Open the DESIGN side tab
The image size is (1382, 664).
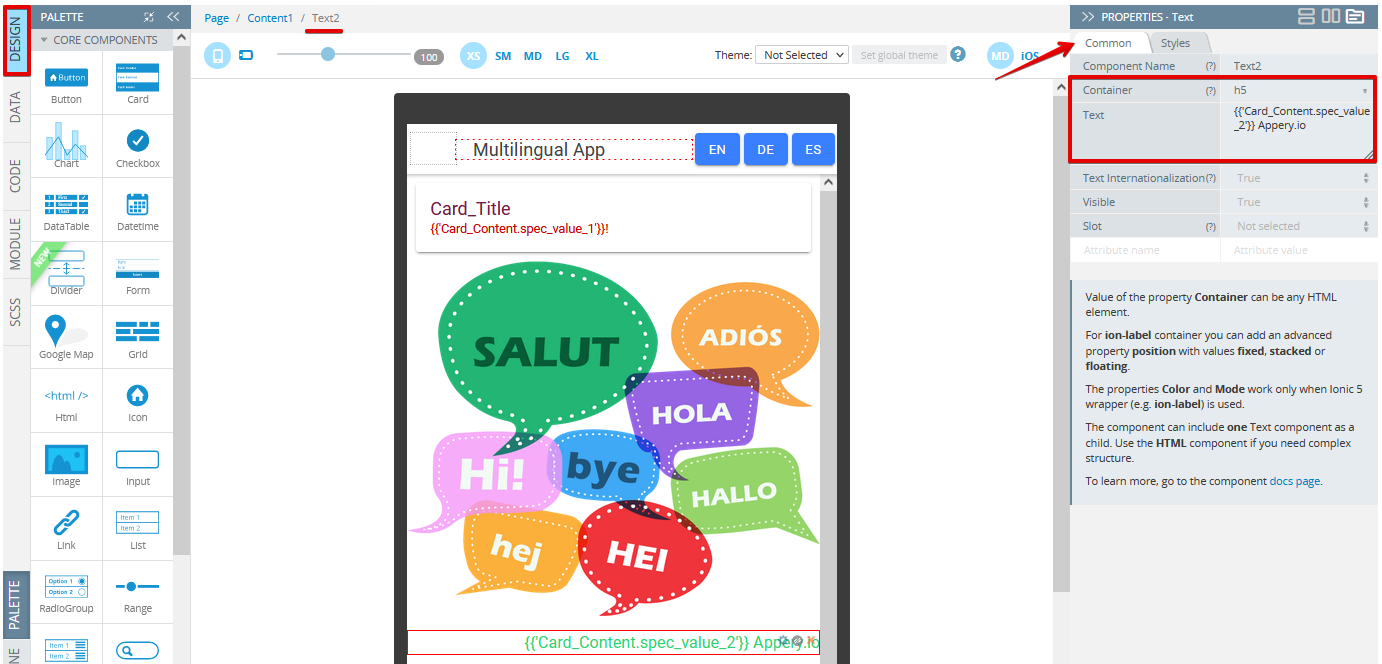coord(15,40)
